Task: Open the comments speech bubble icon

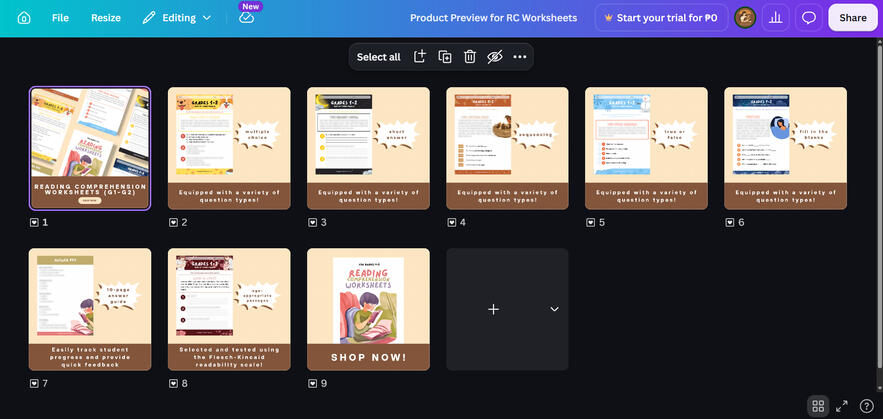Action: (809, 18)
